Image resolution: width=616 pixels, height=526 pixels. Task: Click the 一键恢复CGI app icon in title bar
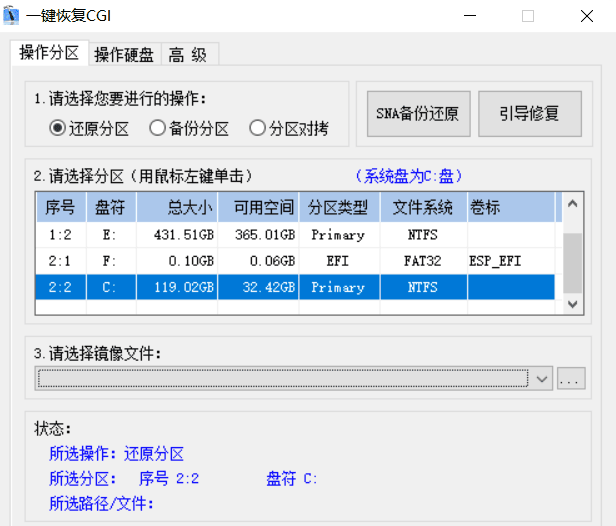point(11,16)
